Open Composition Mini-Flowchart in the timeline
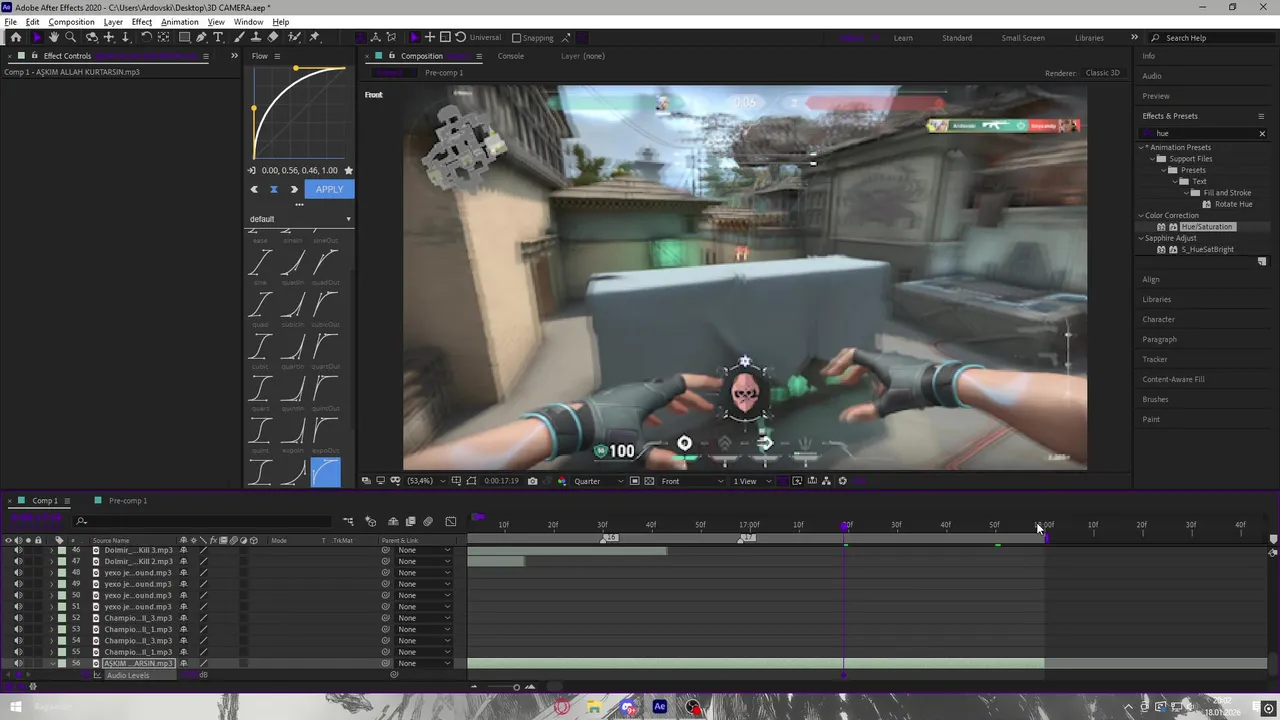Viewport: 1280px width, 720px height. pos(348,521)
